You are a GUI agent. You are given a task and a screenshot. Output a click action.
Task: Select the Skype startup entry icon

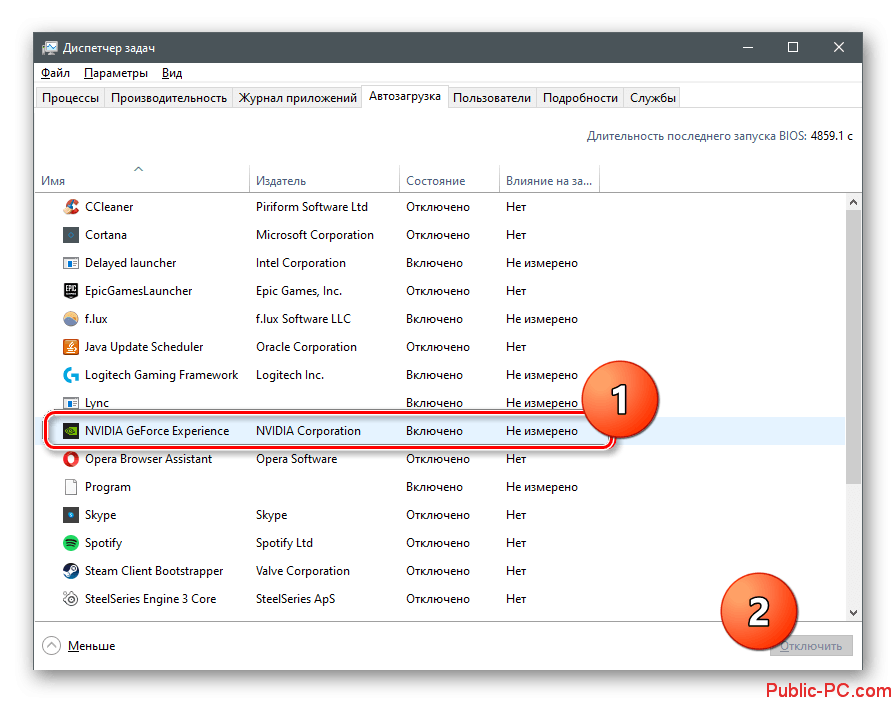(71, 515)
